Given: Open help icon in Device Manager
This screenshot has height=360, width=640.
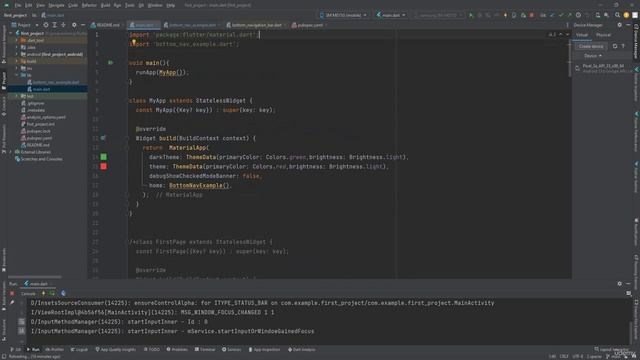Looking at the screenshot, I should pos(623,46).
